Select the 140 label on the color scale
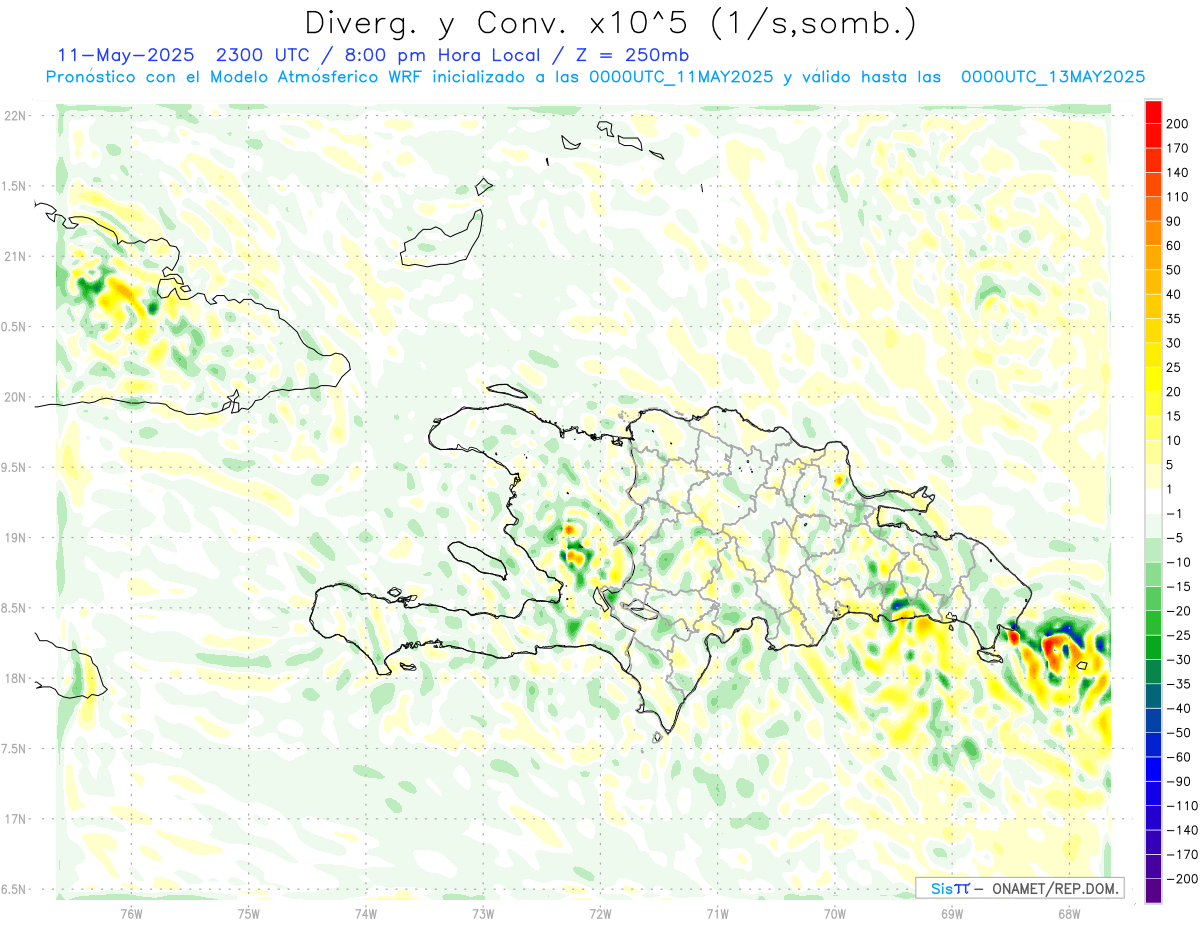Image resolution: width=1200 pixels, height=927 pixels. pyautogui.click(x=1179, y=172)
